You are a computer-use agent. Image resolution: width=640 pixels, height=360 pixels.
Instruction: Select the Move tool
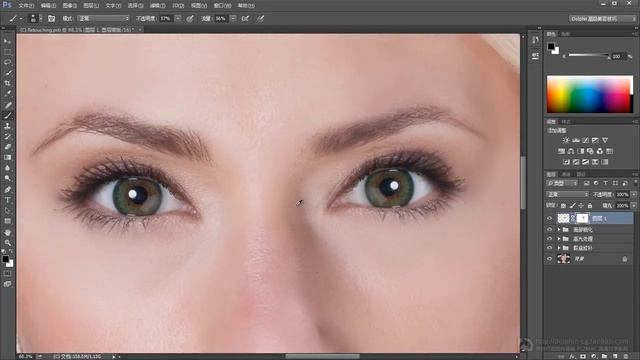7,41
